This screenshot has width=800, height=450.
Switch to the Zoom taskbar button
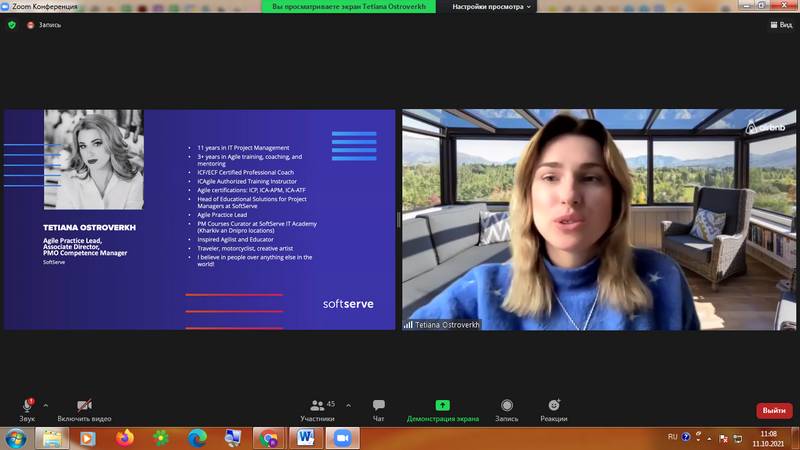pyautogui.click(x=342, y=438)
